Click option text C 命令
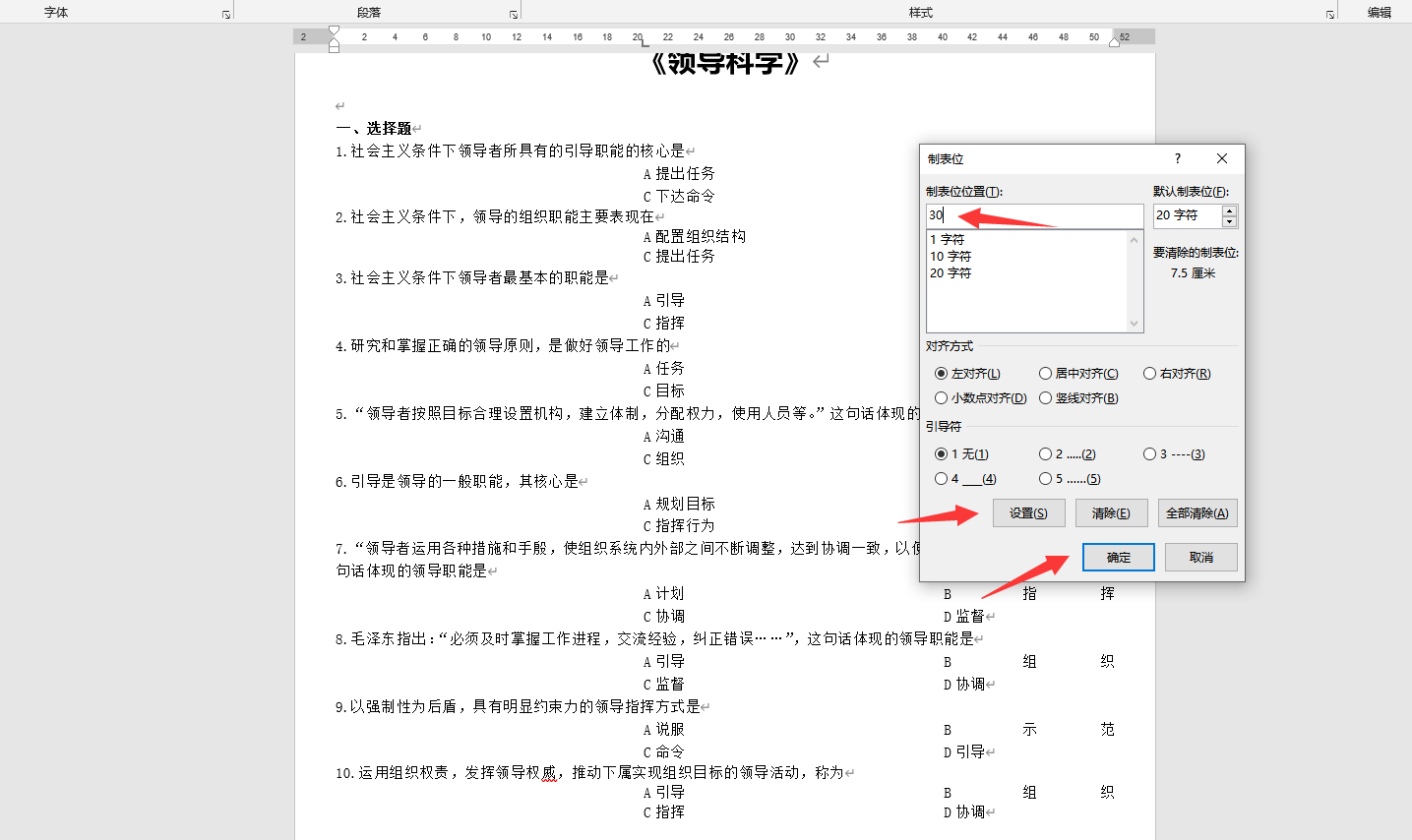Viewport: 1412px width, 840px height. coord(663,752)
